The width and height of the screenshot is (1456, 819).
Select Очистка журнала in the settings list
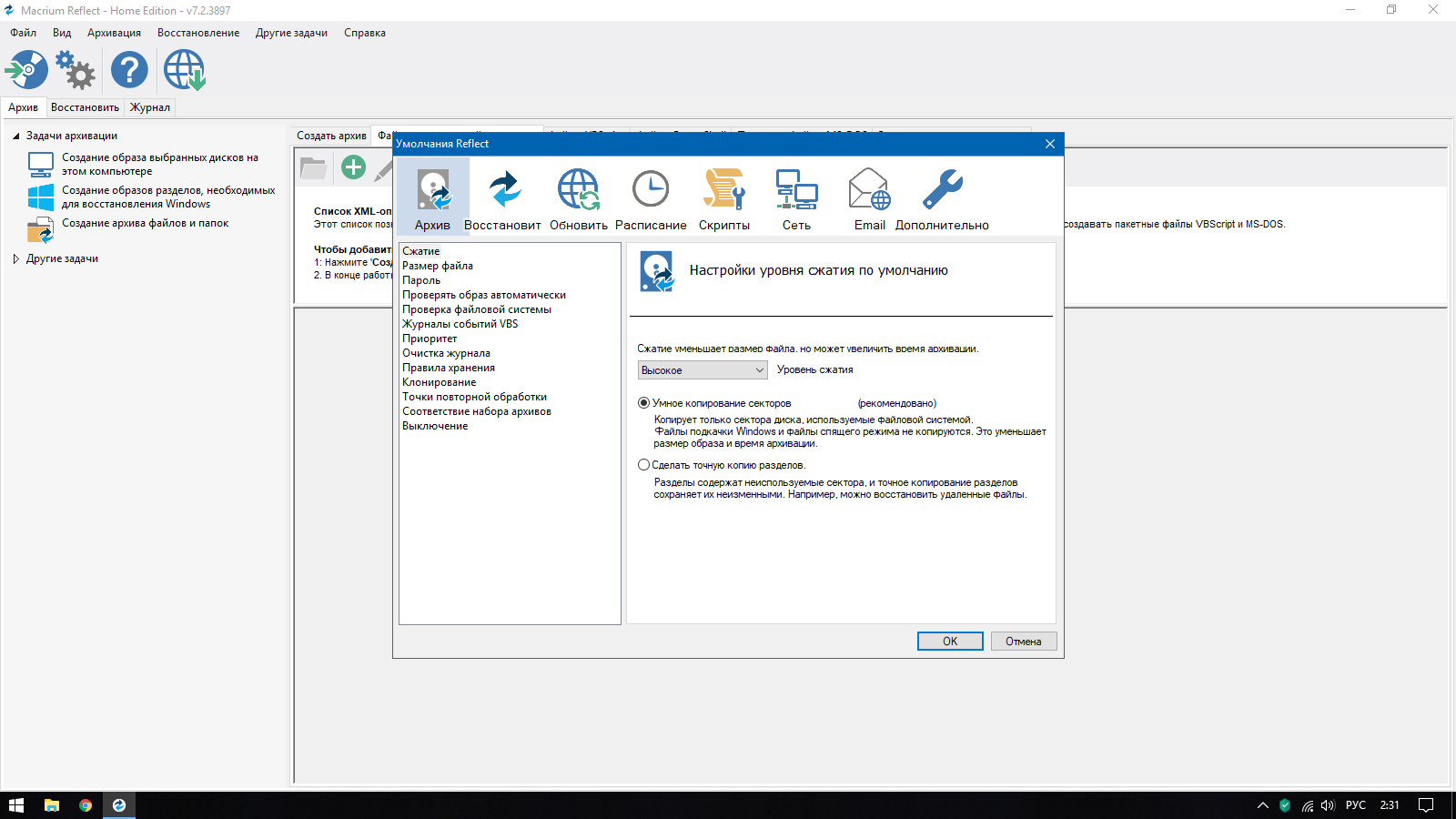point(446,353)
